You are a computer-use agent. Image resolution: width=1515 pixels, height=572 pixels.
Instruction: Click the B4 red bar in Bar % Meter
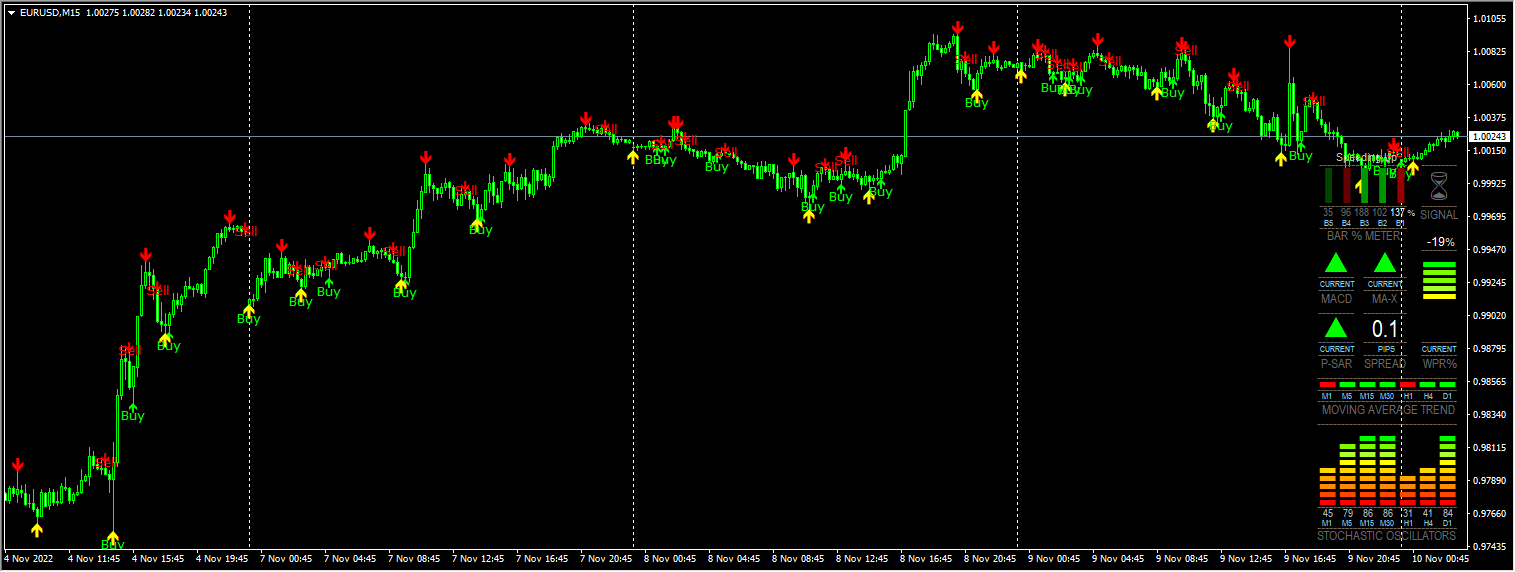pyautogui.click(x=1347, y=186)
